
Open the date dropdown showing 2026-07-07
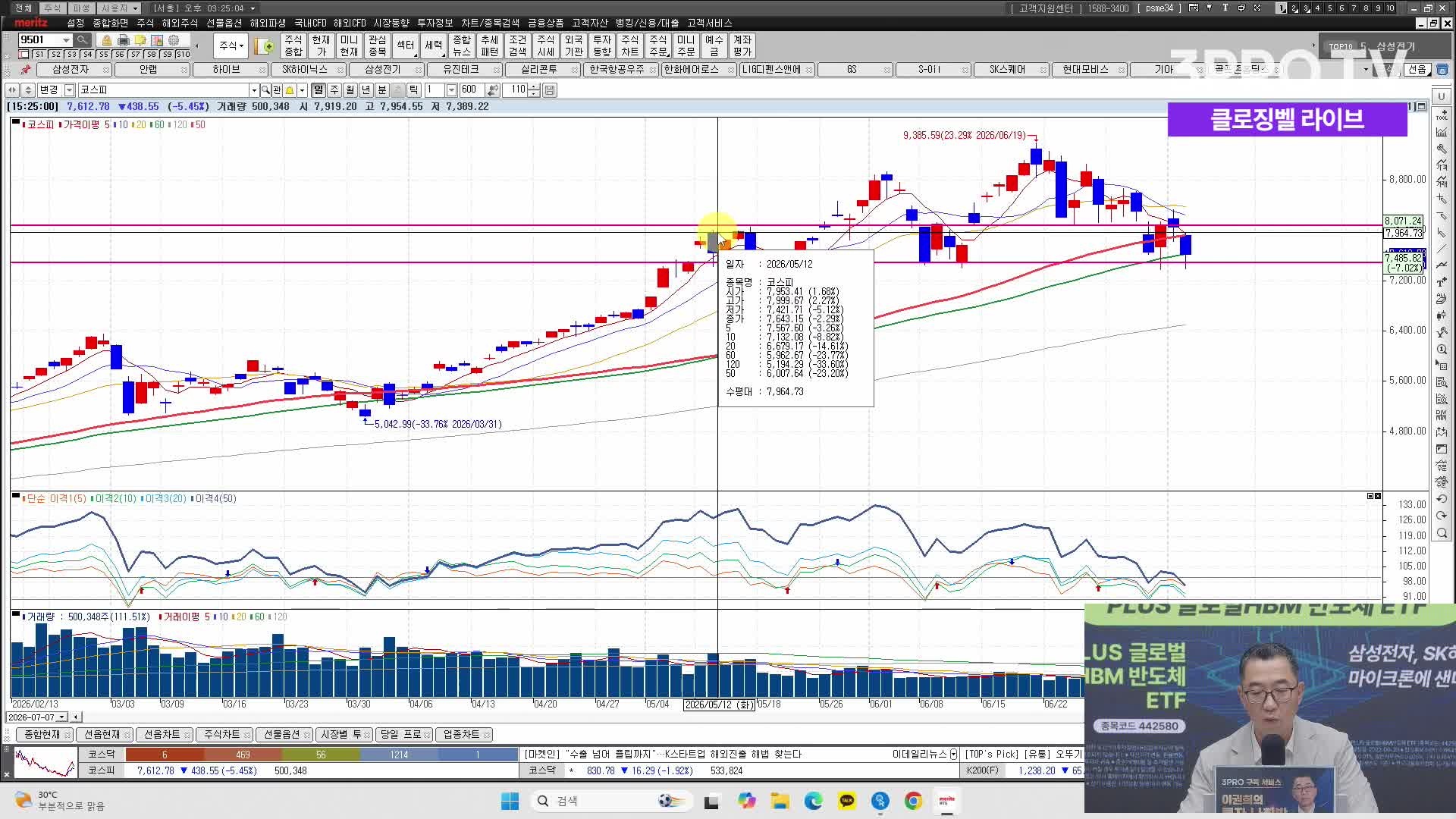[x=62, y=717]
